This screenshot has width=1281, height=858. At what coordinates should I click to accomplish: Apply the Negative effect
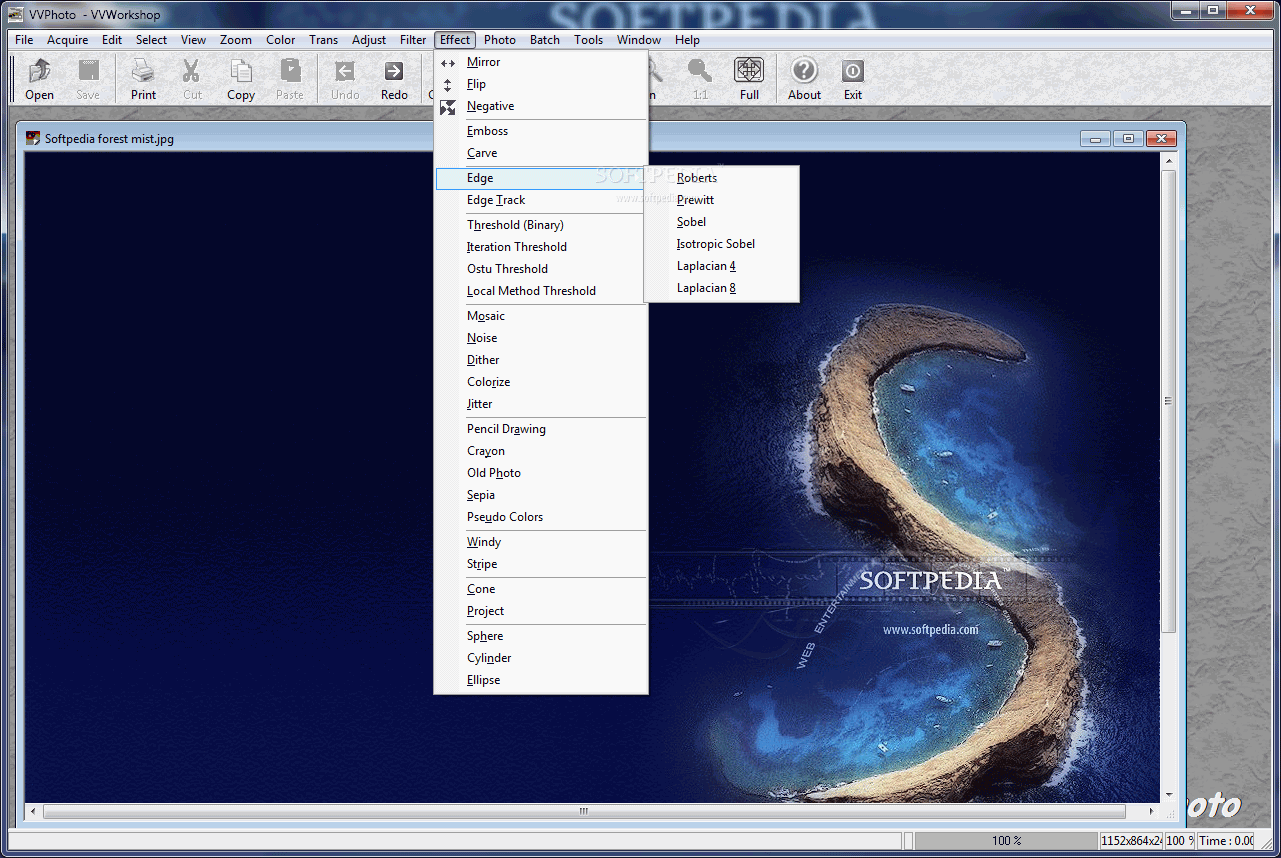[541, 106]
